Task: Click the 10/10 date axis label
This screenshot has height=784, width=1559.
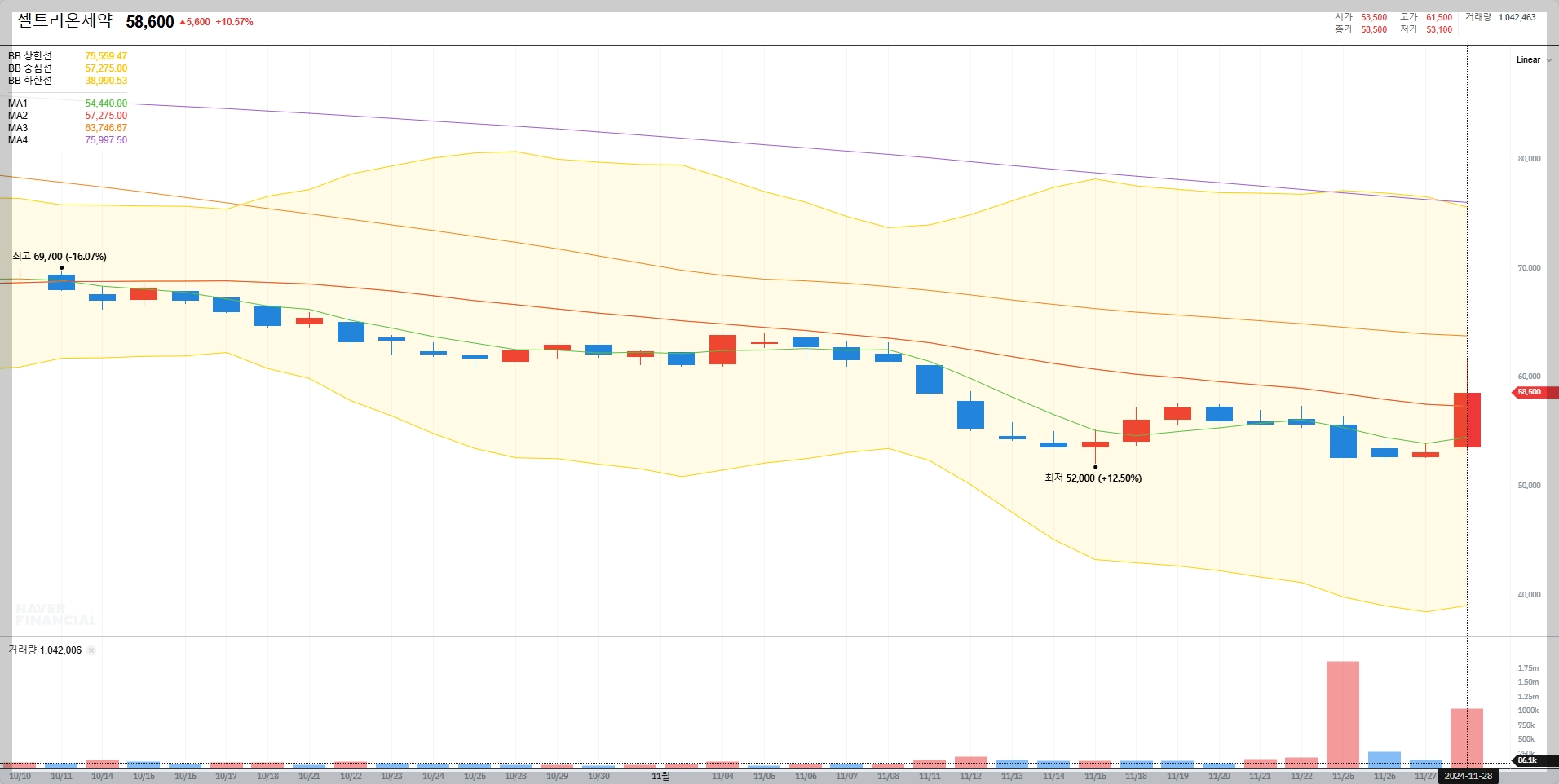Action: 20,777
